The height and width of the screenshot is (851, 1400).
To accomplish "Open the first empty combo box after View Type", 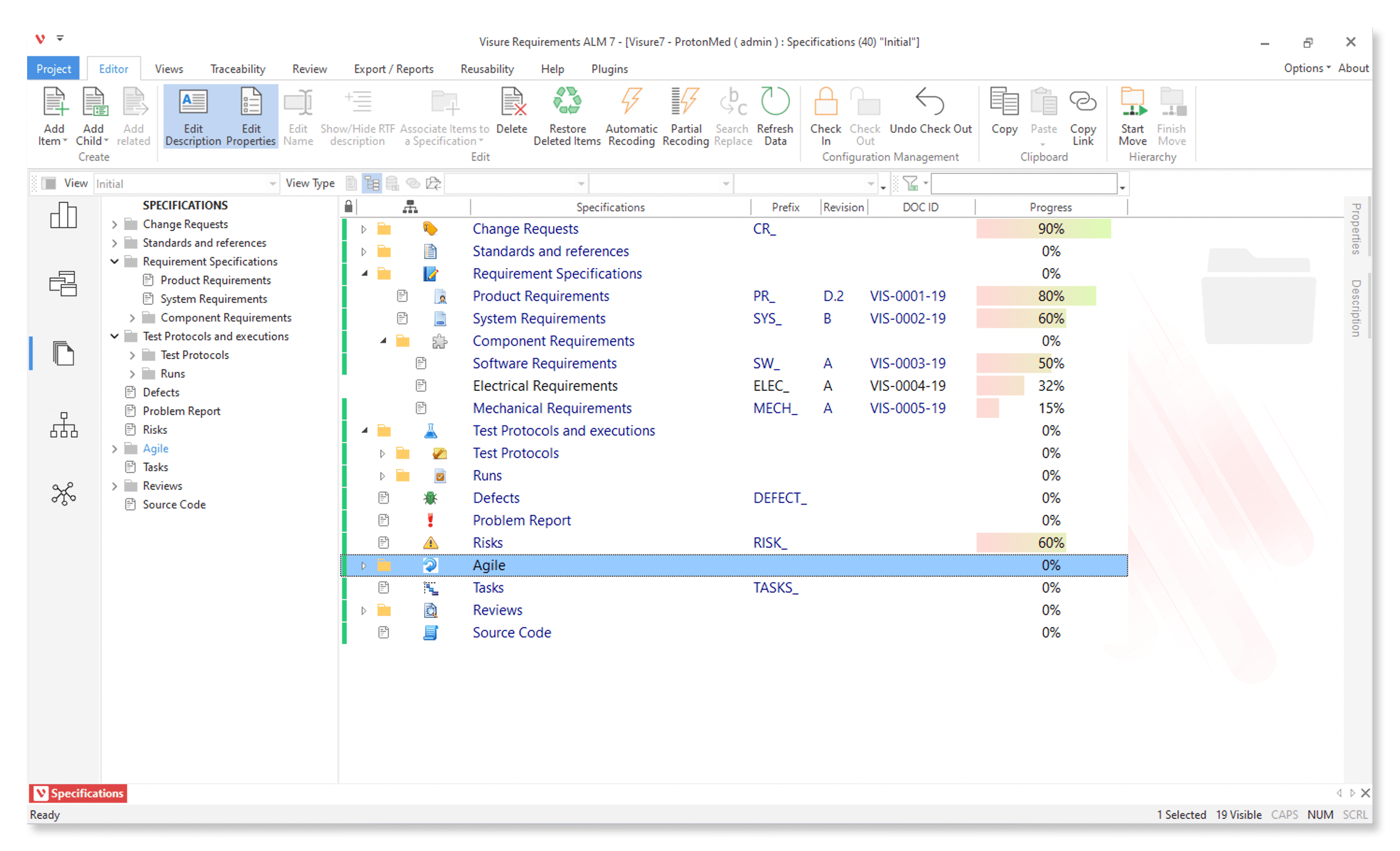I will [516, 184].
